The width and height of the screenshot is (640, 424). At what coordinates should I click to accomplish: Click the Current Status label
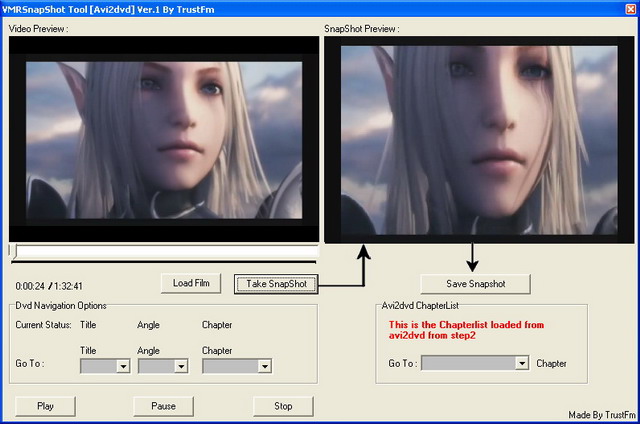pyautogui.click(x=43, y=325)
